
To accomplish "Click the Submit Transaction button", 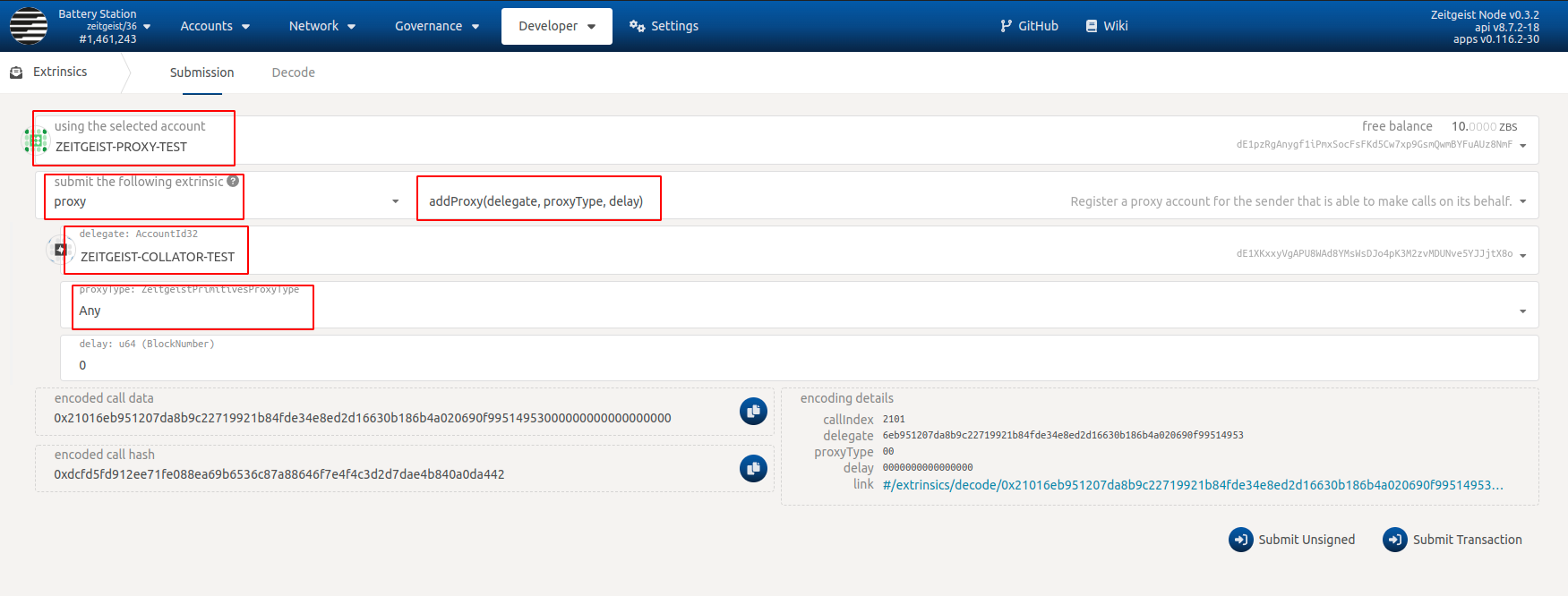I will click(1452, 540).
